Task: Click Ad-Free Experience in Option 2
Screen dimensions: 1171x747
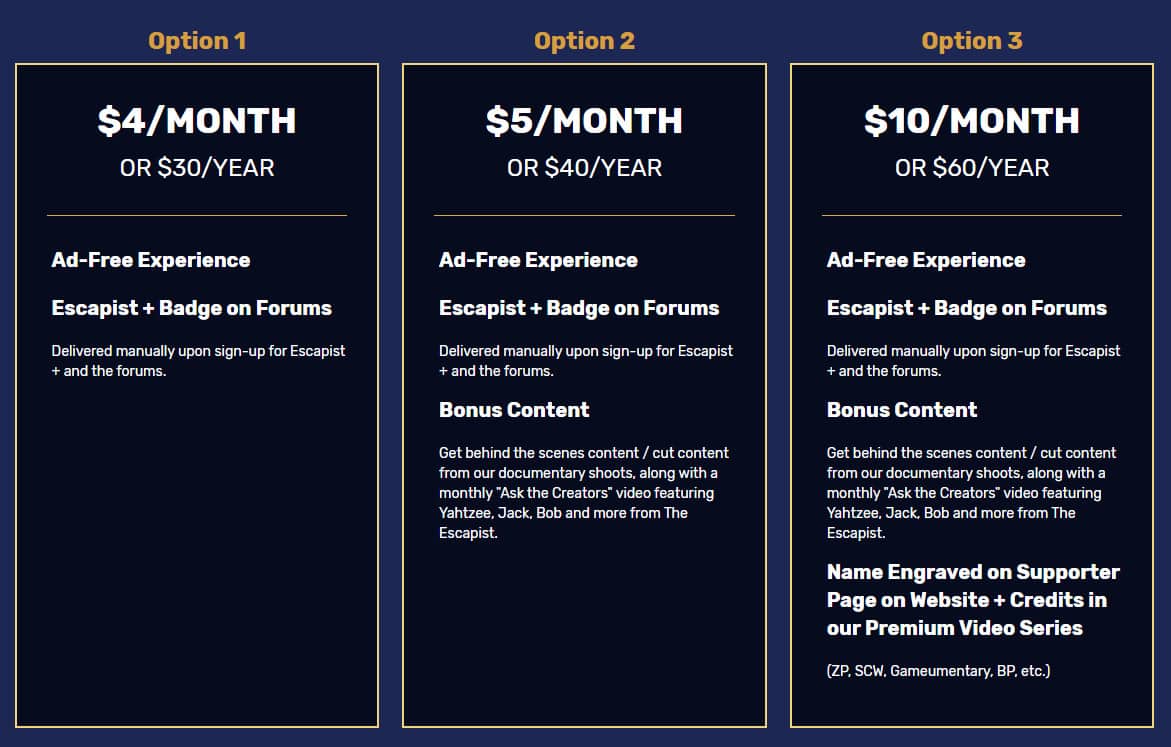Action: click(x=538, y=260)
